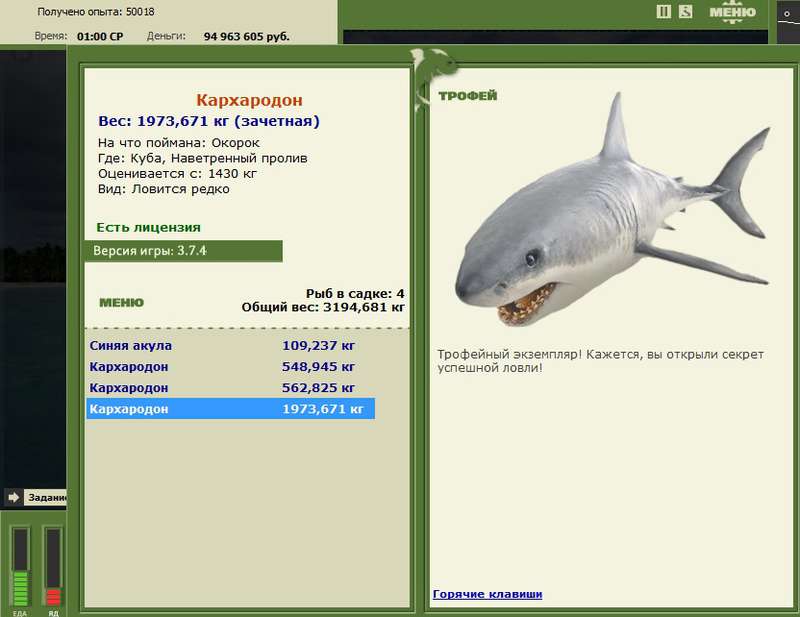Click the minimap circle marker at top right
This screenshot has height=617, width=800.
pos(787,14)
